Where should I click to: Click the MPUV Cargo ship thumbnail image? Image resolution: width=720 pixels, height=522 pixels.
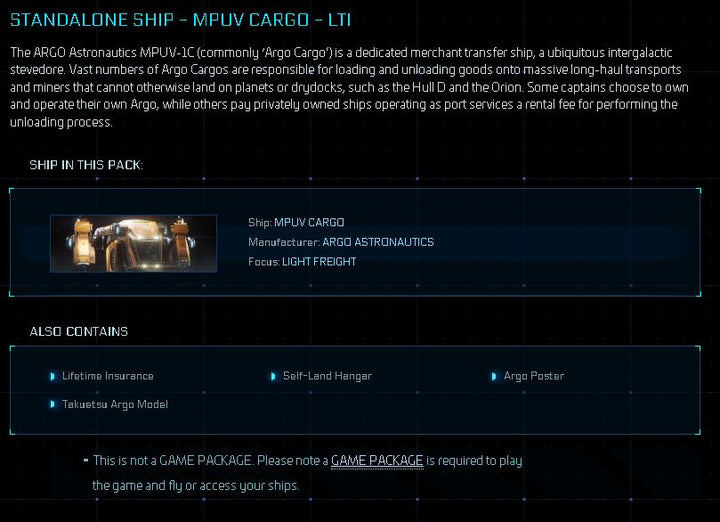pos(133,243)
